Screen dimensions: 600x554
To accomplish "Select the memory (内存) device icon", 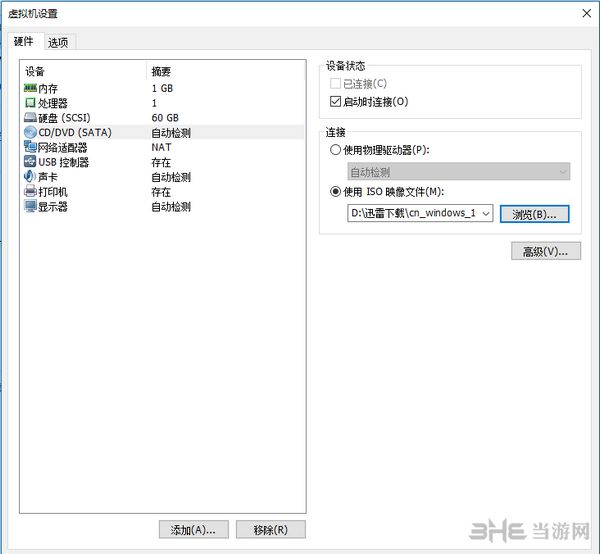I will tap(30, 88).
